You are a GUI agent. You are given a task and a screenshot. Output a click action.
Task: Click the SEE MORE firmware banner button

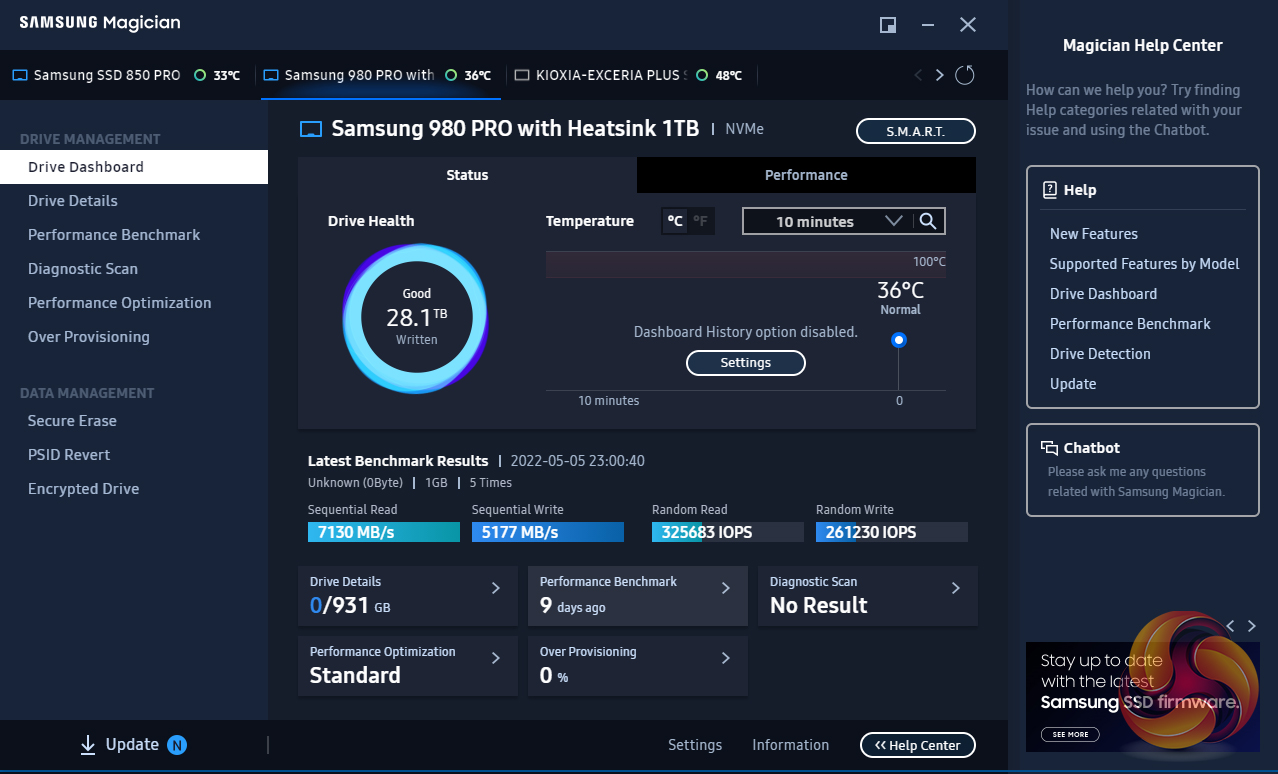pos(1070,734)
